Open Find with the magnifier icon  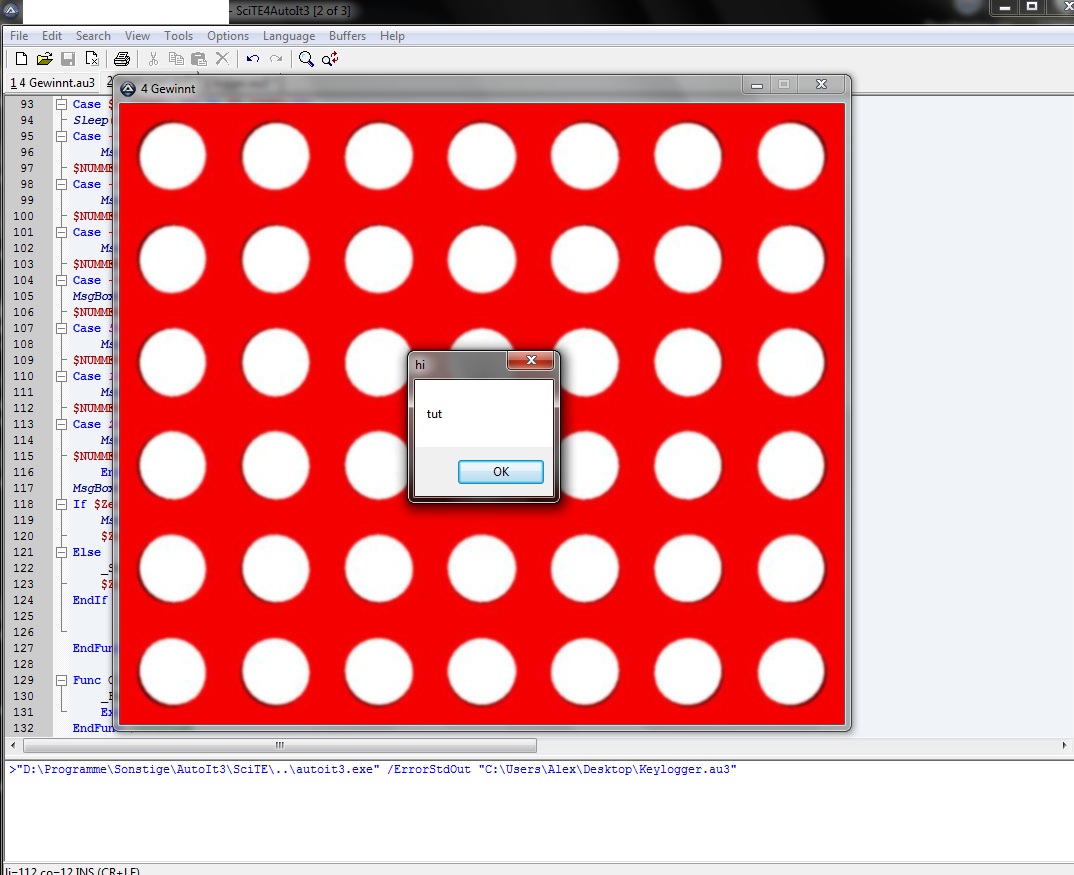[x=306, y=59]
